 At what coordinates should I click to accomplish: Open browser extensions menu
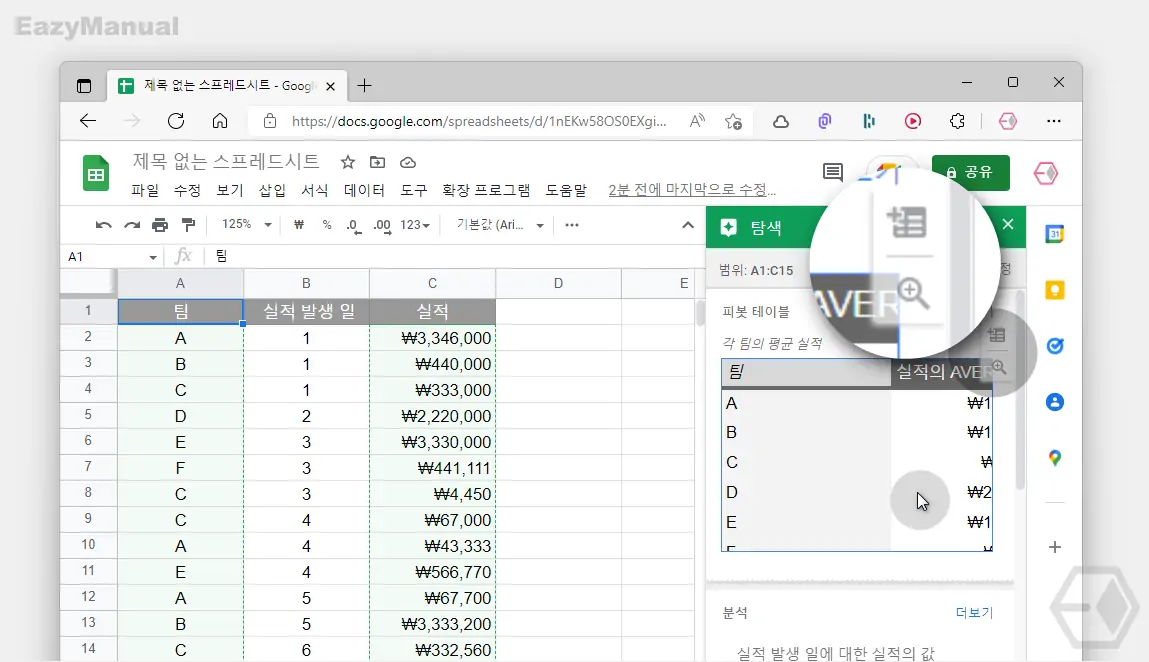pyautogui.click(x=957, y=121)
